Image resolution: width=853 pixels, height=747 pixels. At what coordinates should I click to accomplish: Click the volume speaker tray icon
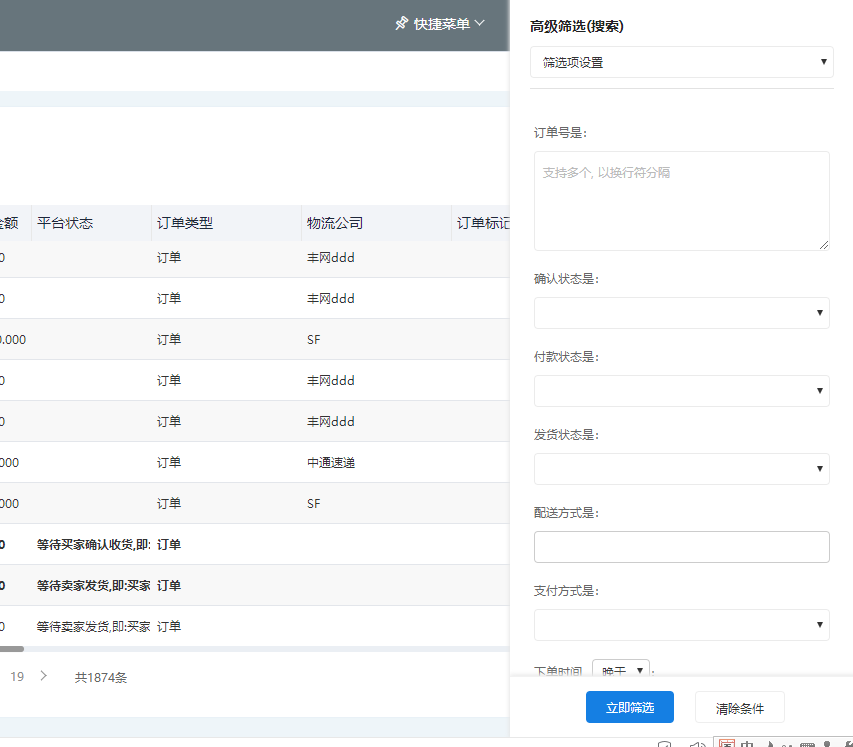point(697,744)
